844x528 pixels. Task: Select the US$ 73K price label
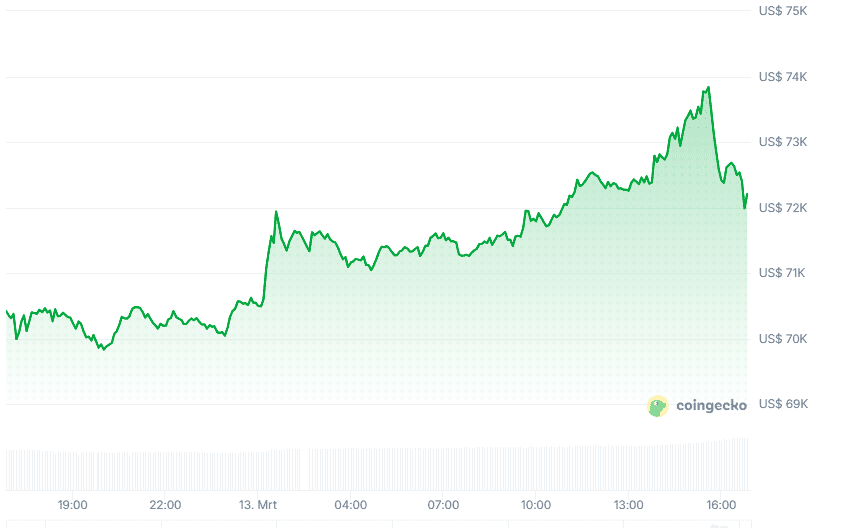pos(782,142)
